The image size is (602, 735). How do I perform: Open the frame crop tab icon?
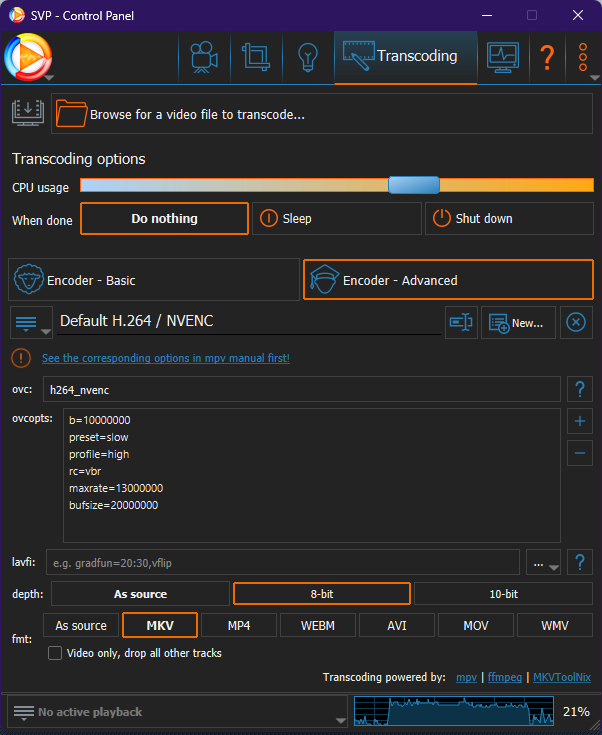point(256,57)
